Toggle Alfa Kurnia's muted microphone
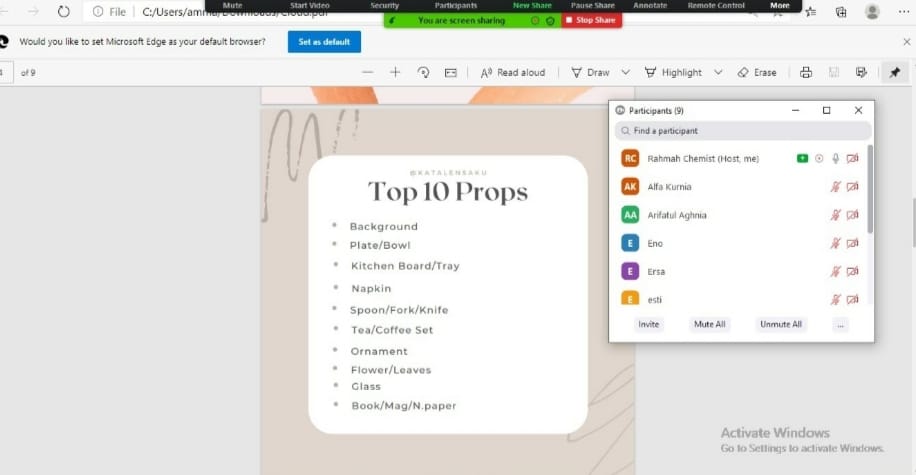 836,186
